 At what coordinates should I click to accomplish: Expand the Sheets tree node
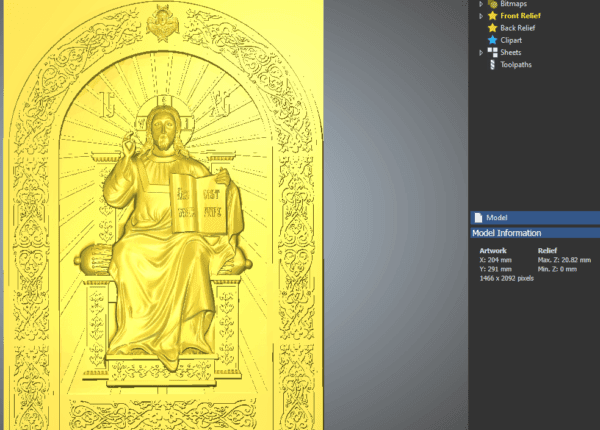[x=481, y=53]
